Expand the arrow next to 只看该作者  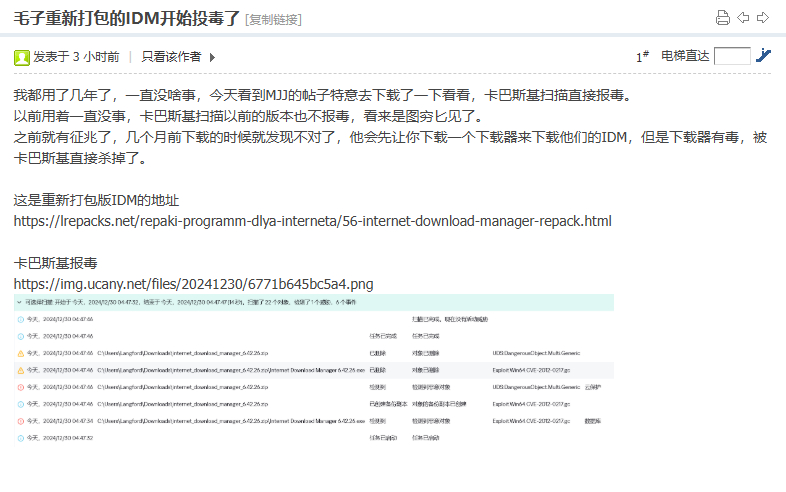pos(213,57)
